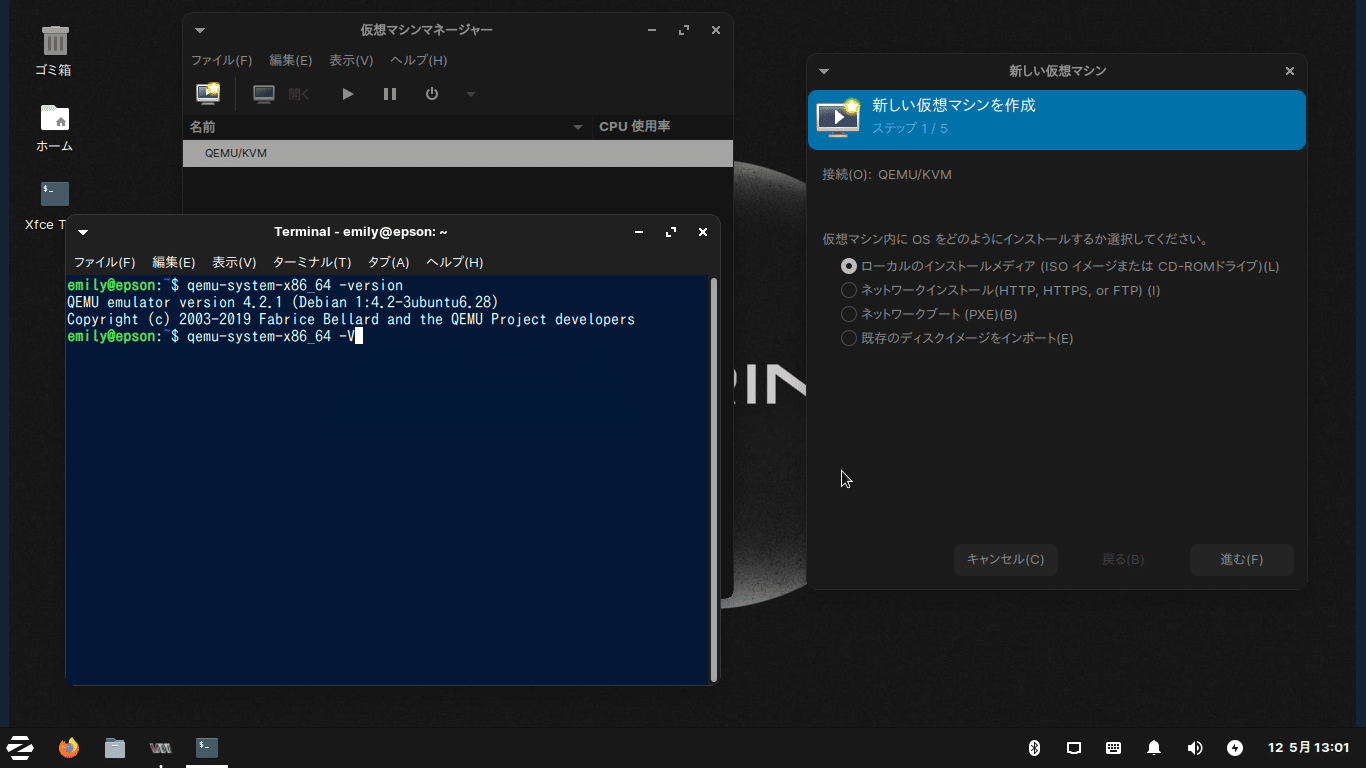Click the CPU 使用率 column header
This screenshot has width=1366, height=768.
click(635, 127)
